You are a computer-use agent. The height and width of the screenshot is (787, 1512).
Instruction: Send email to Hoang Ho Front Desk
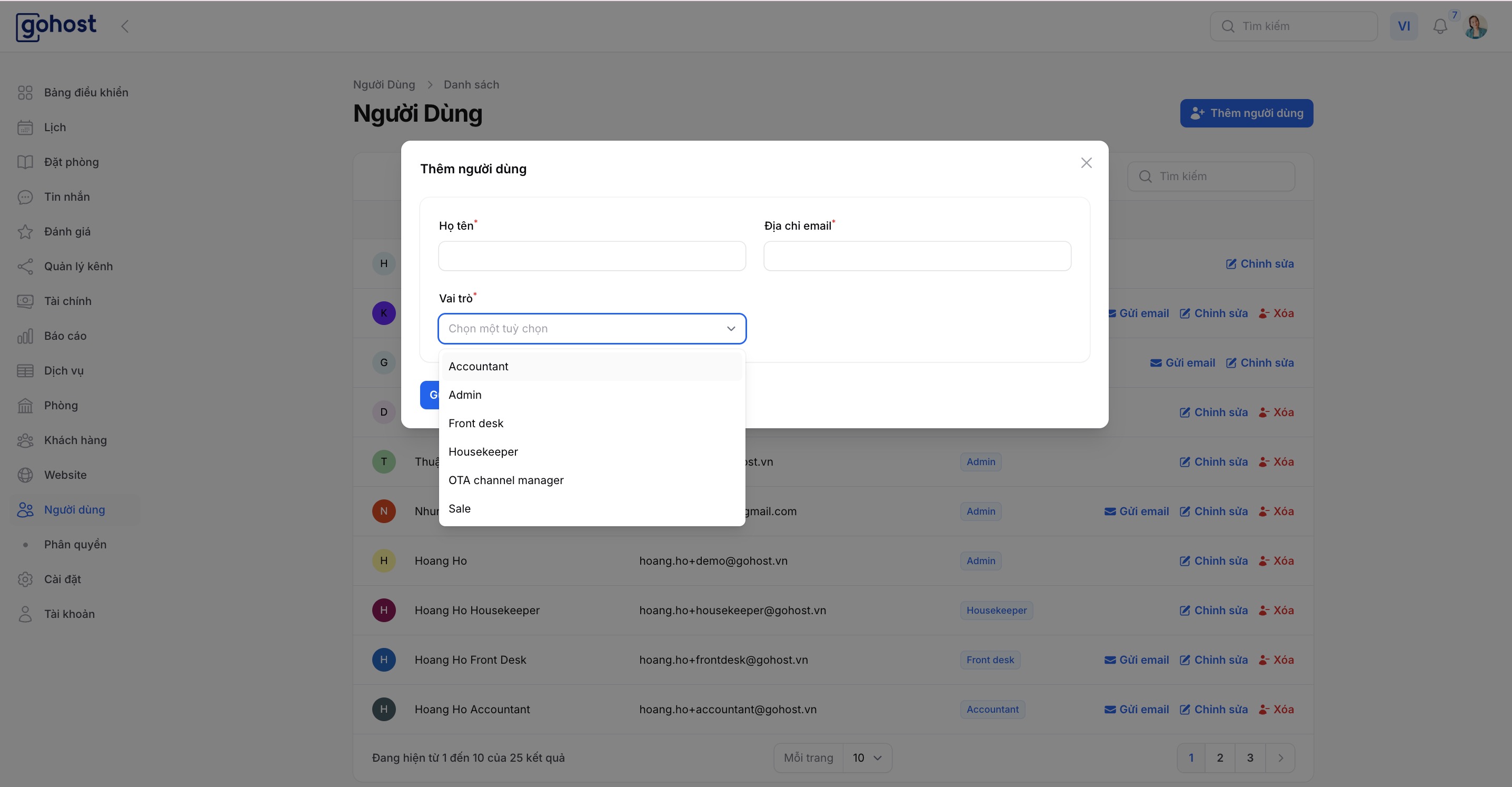1136,660
